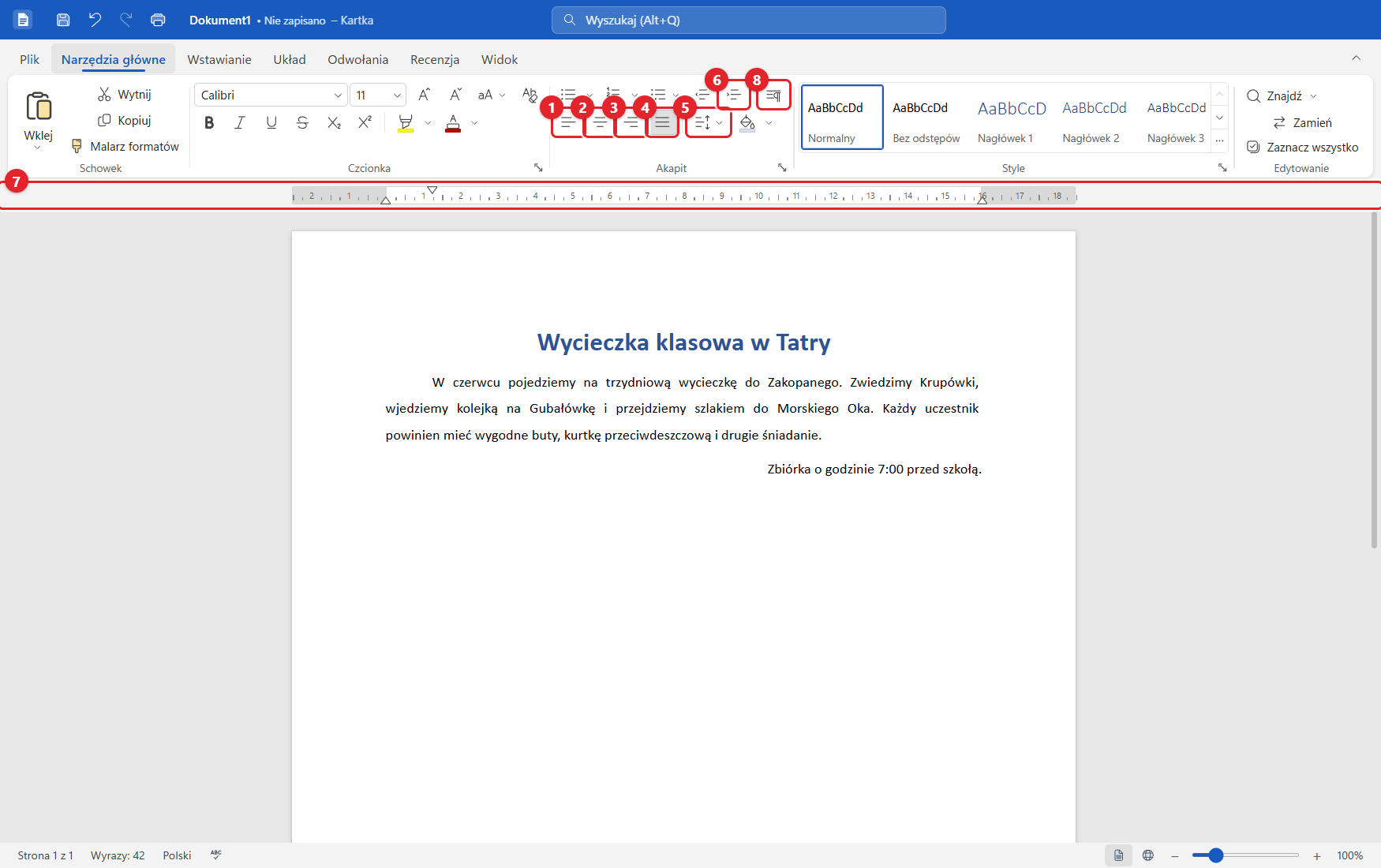Apply the yellow text highlight color
1381x868 pixels.
click(406, 122)
